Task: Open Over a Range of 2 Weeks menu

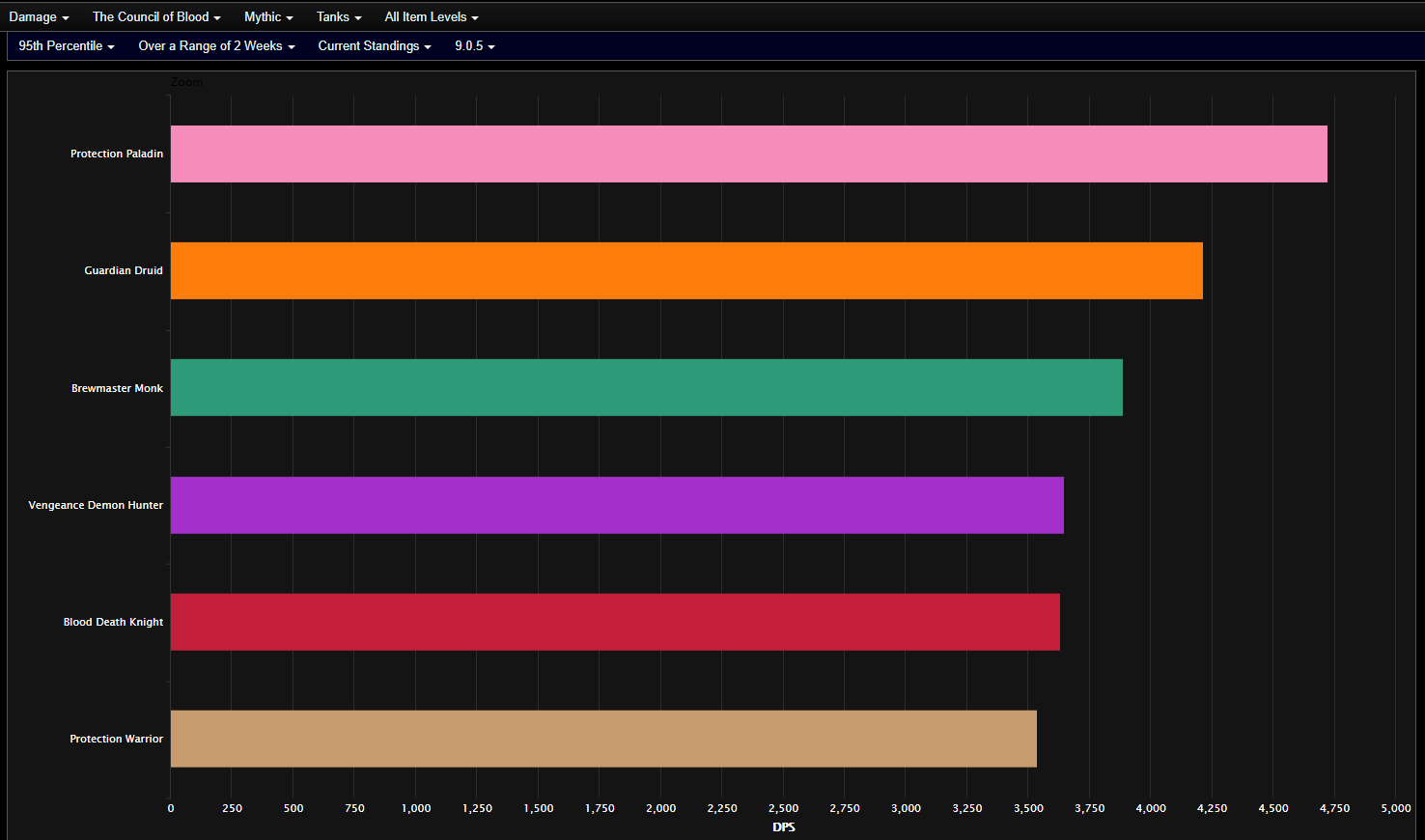Action: click(x=216, y=45)
